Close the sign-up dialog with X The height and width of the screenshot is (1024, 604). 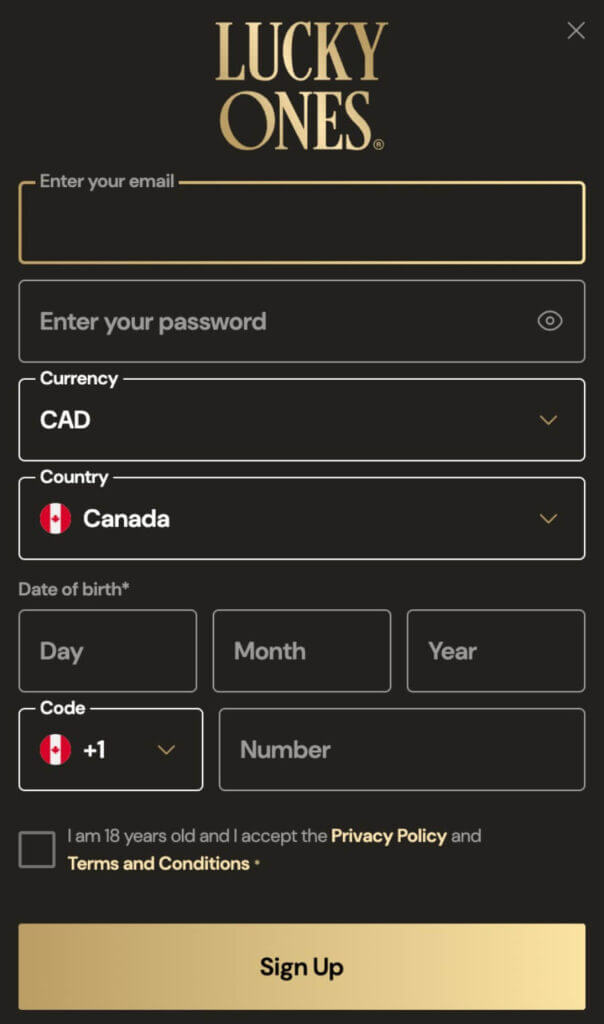coord(576,31)
